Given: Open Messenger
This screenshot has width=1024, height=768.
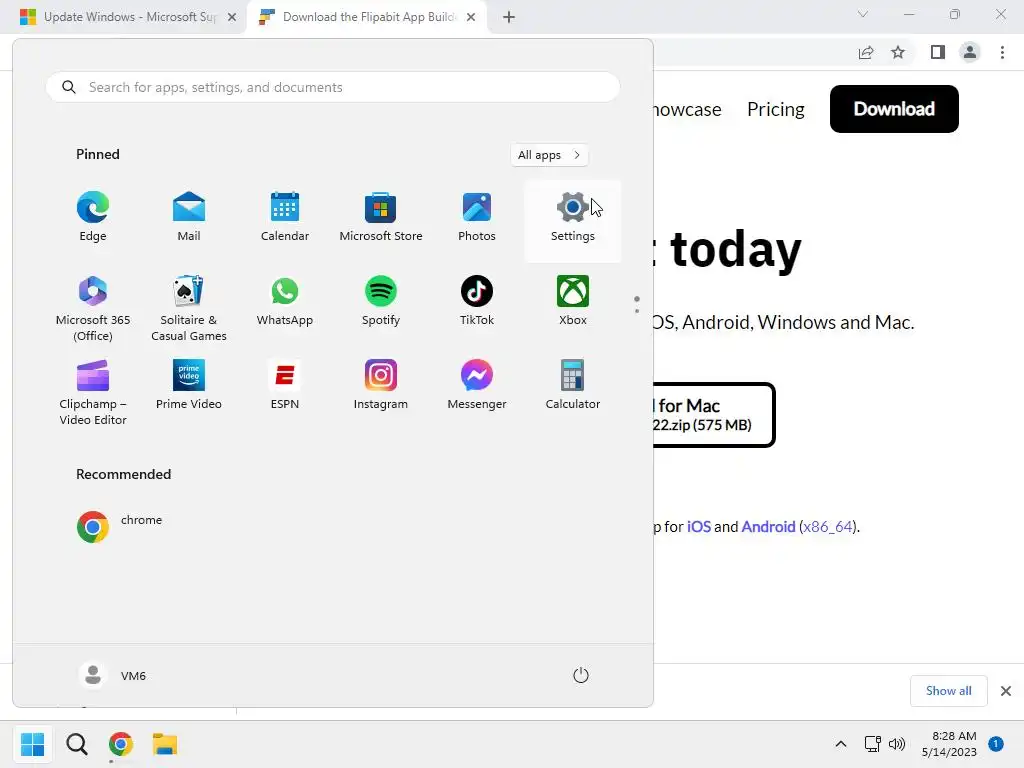Looking at the screenshot, I should click(477, 385).
